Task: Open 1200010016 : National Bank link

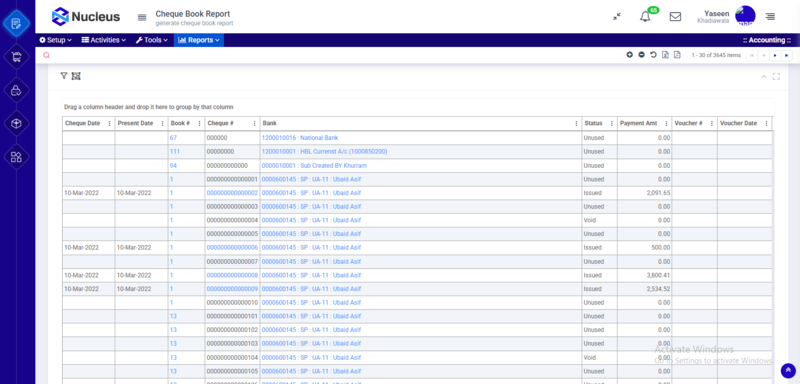Action: (300, 138)
